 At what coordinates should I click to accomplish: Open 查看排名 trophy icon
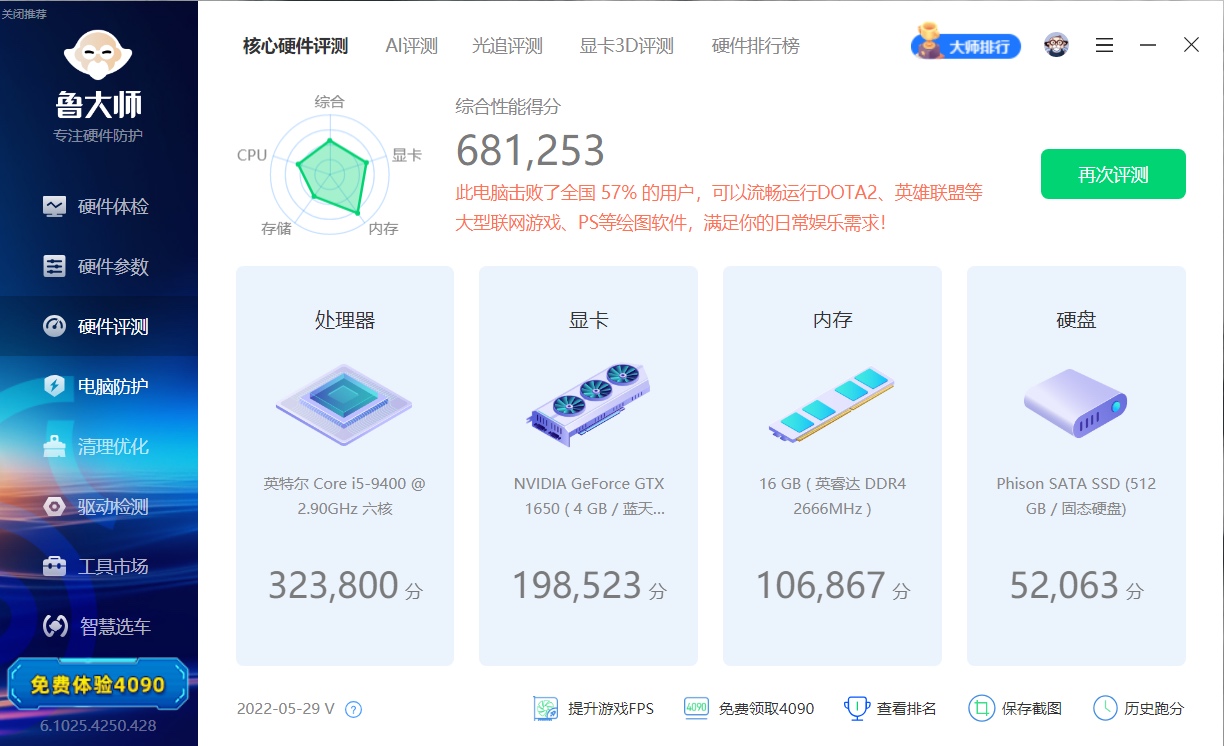(x=856, y=708)
